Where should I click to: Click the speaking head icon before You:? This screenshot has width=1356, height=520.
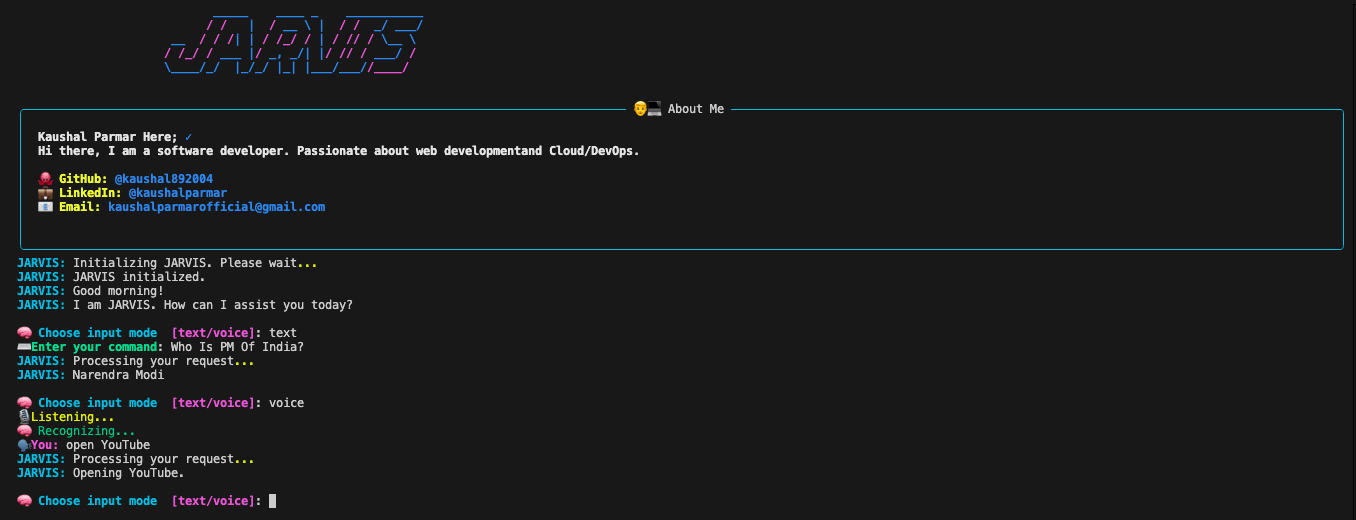pos(24,445)
